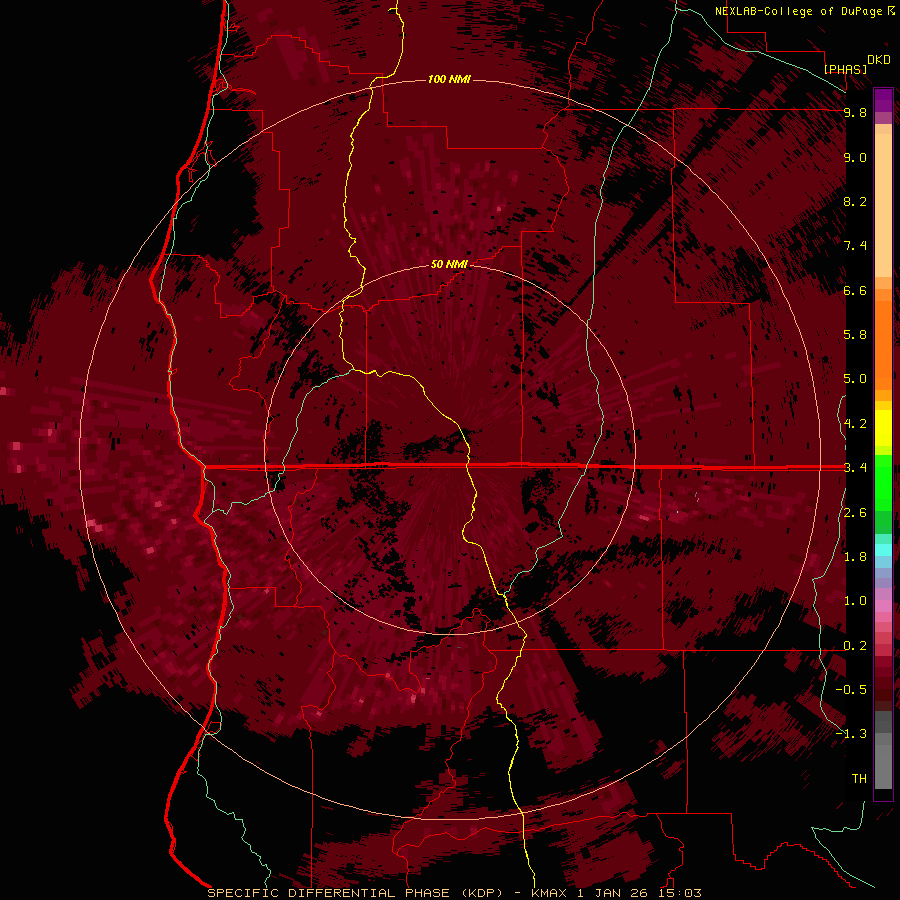Click the "DKD" legend title
Screen dimensions: 900x900
pyautogui.click(x=879, y=60)
